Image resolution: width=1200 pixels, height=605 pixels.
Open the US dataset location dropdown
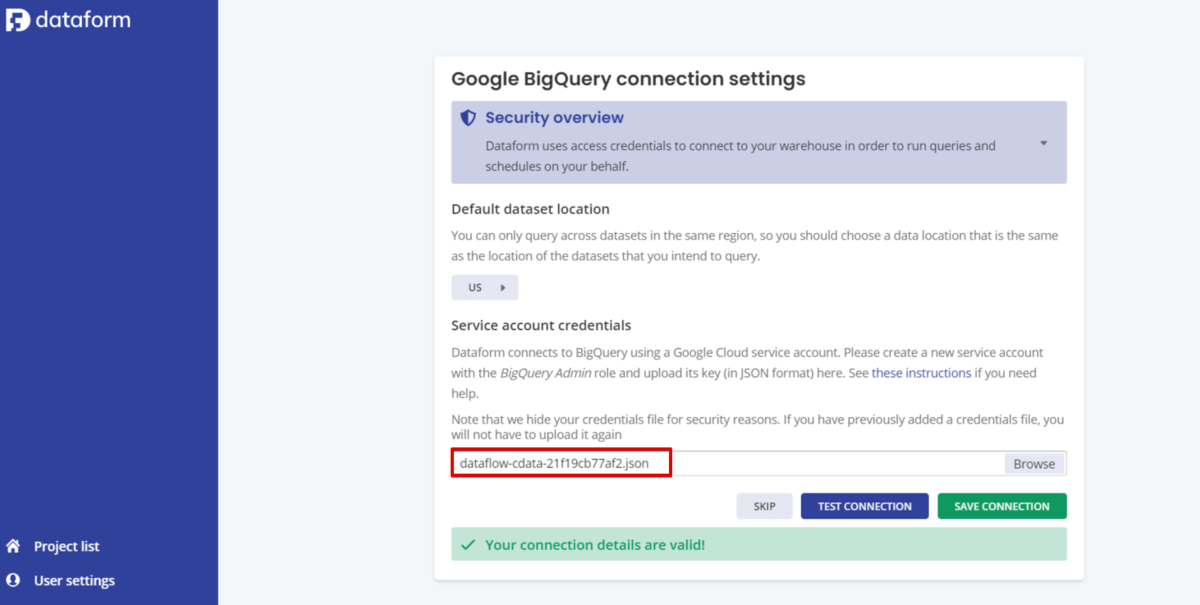(485, 288)
